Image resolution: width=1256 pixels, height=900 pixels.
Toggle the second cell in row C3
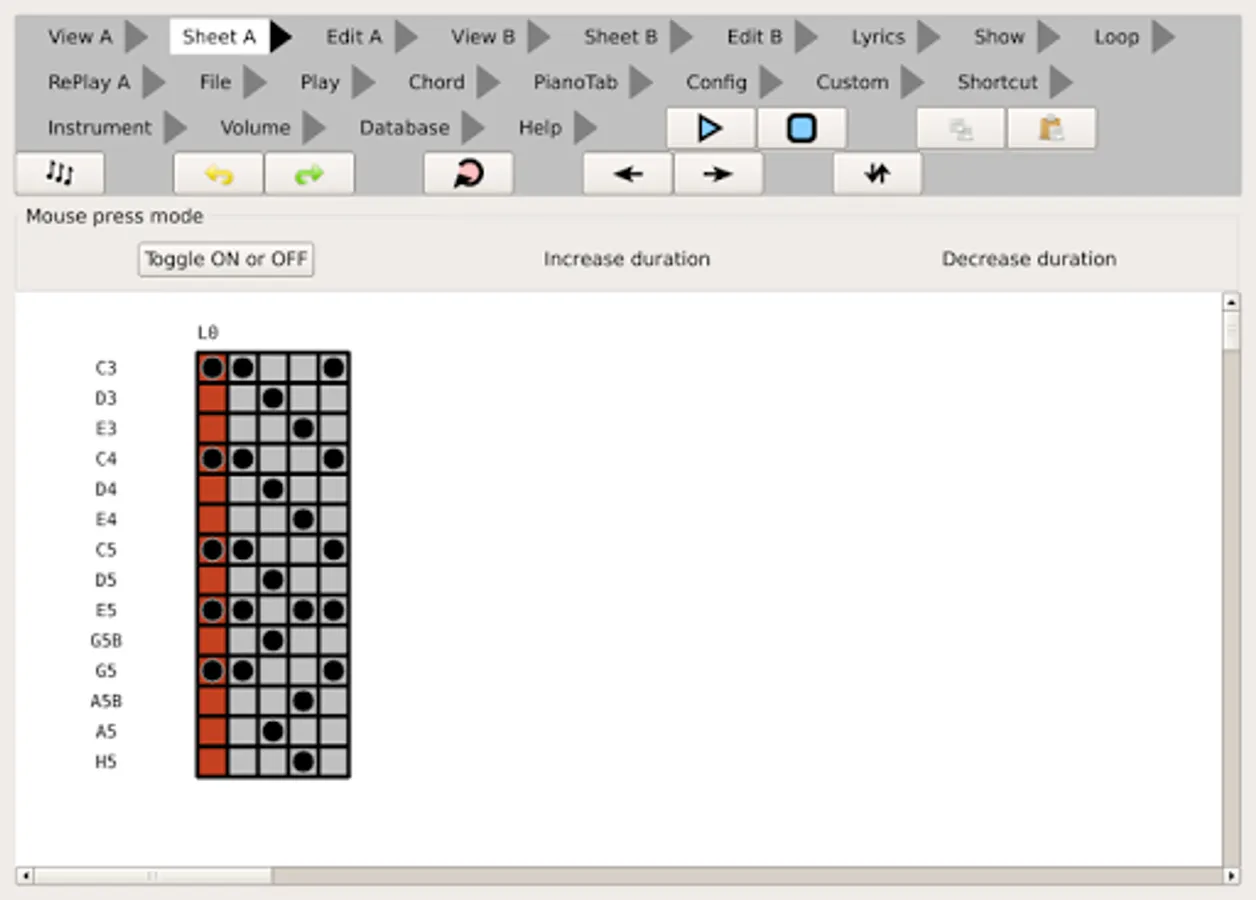pyautogui.click(x=242, y=368)
